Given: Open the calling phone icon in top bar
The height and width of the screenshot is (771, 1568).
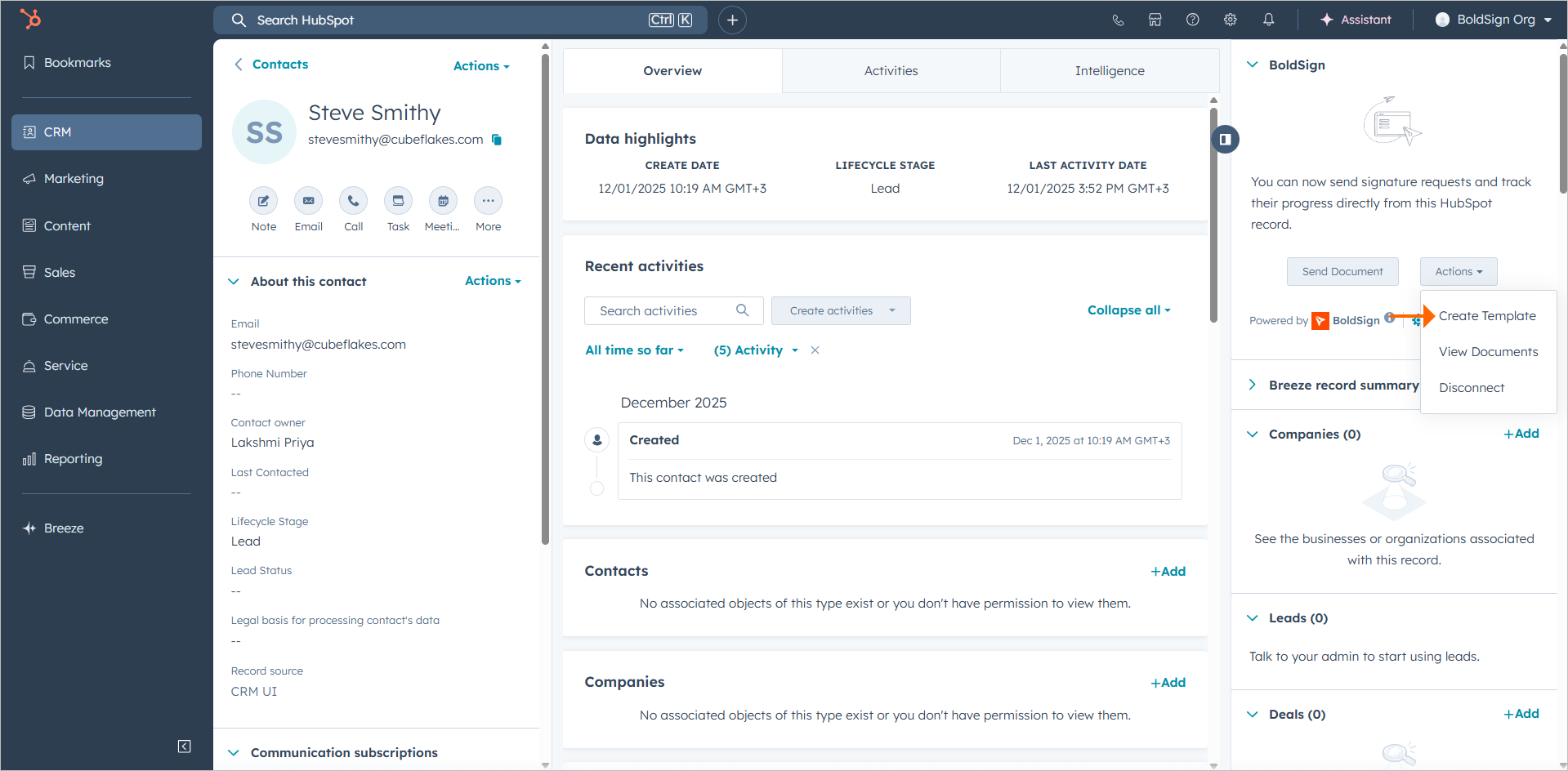Looking at the screenshot, I should point(1118,20).
